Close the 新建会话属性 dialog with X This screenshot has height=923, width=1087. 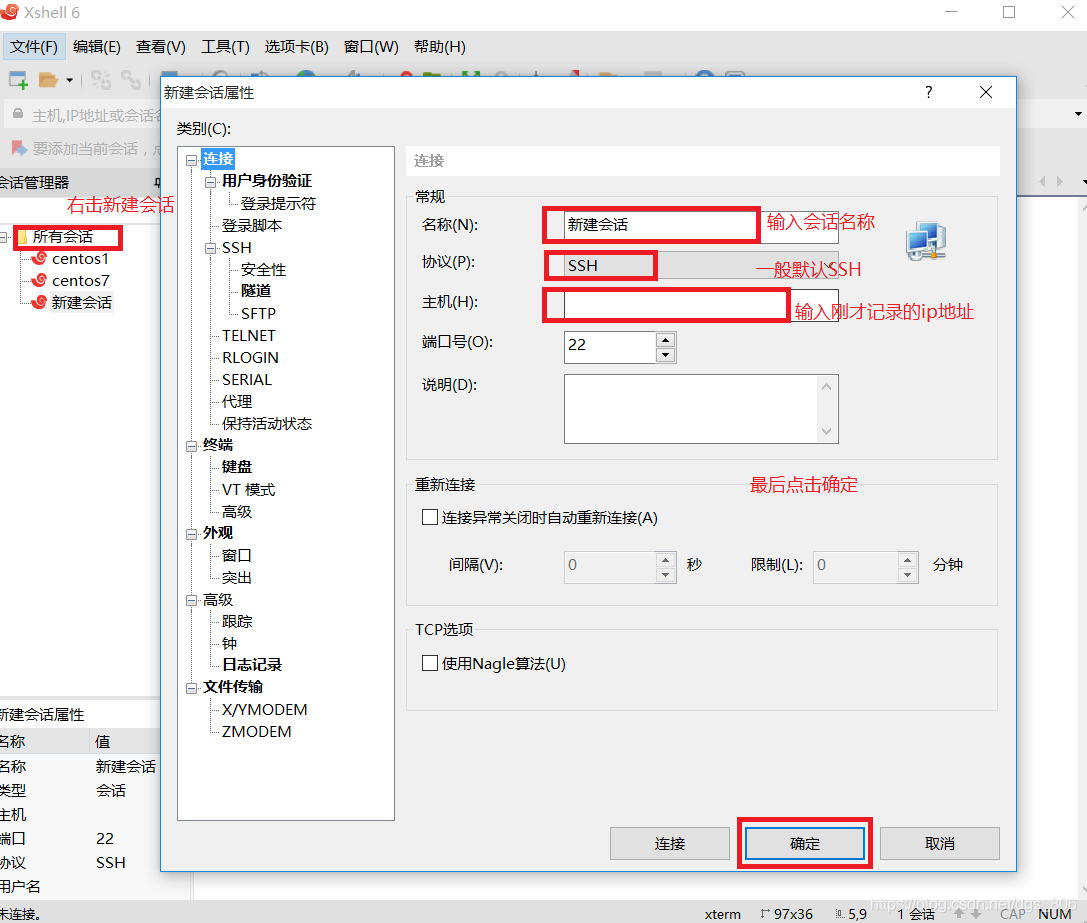click(x=986, y=92)
